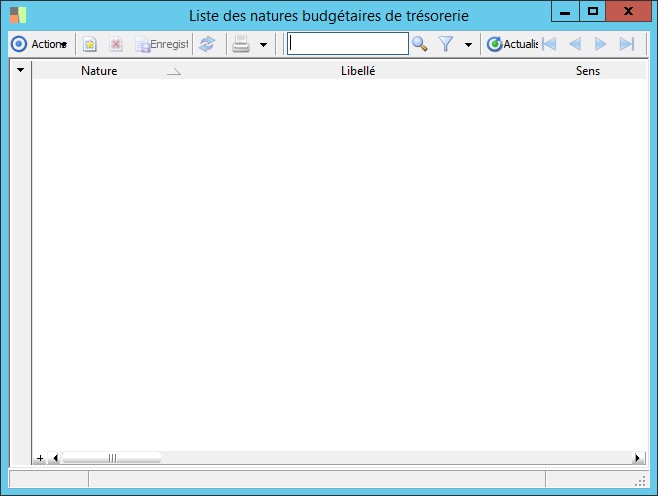This screenshot has width=658, height=496.
Task: Click the horizontal scrollbar right arrow
Action: coord(638,458)
